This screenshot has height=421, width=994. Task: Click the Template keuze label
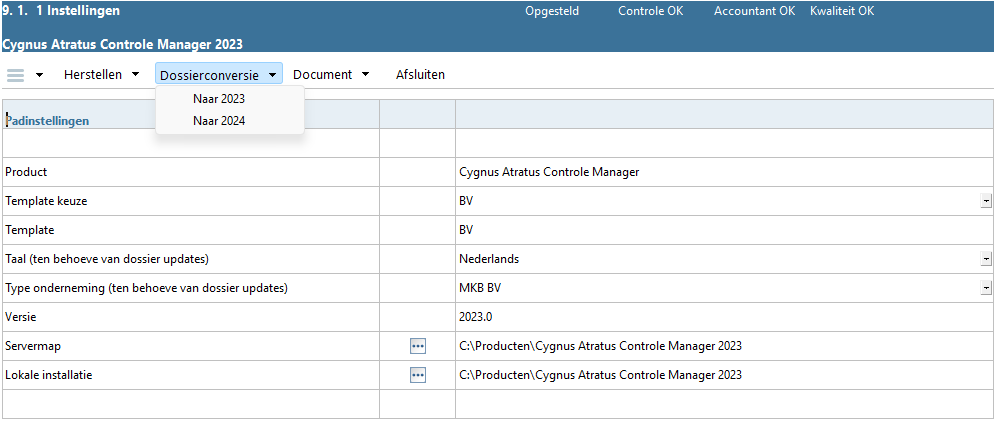click(46, 201)
